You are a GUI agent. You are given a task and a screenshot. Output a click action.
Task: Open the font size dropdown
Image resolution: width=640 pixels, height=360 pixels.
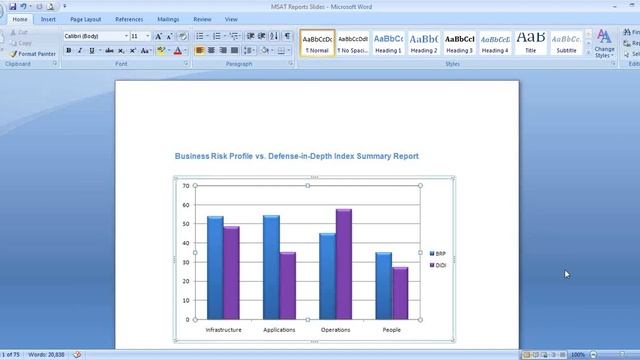[148, 36]
